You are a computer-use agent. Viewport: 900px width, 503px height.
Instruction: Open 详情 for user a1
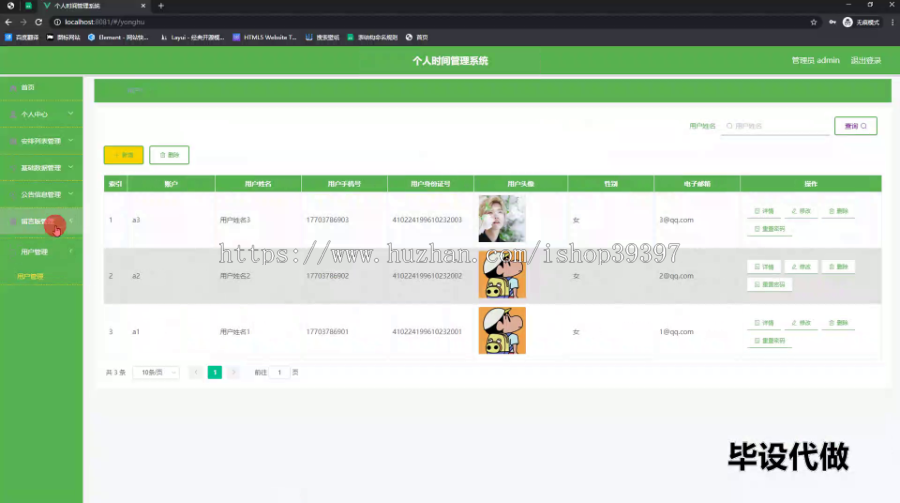(x=764, y=323)
